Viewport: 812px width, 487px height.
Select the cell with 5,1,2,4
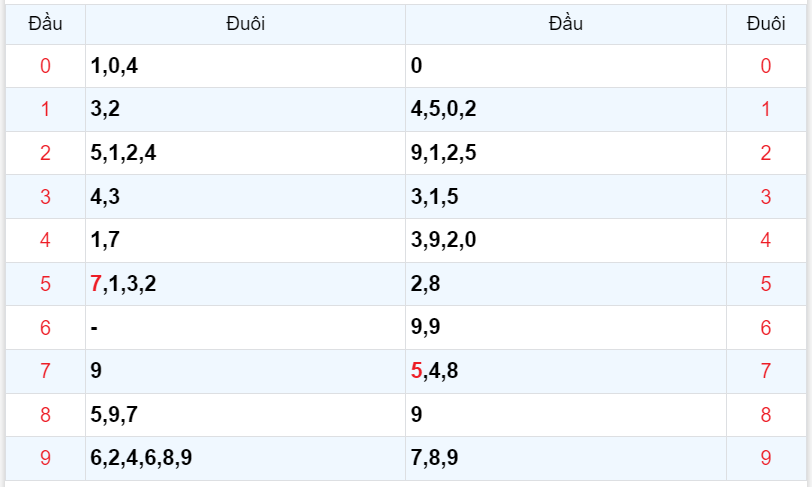point(123,153)
